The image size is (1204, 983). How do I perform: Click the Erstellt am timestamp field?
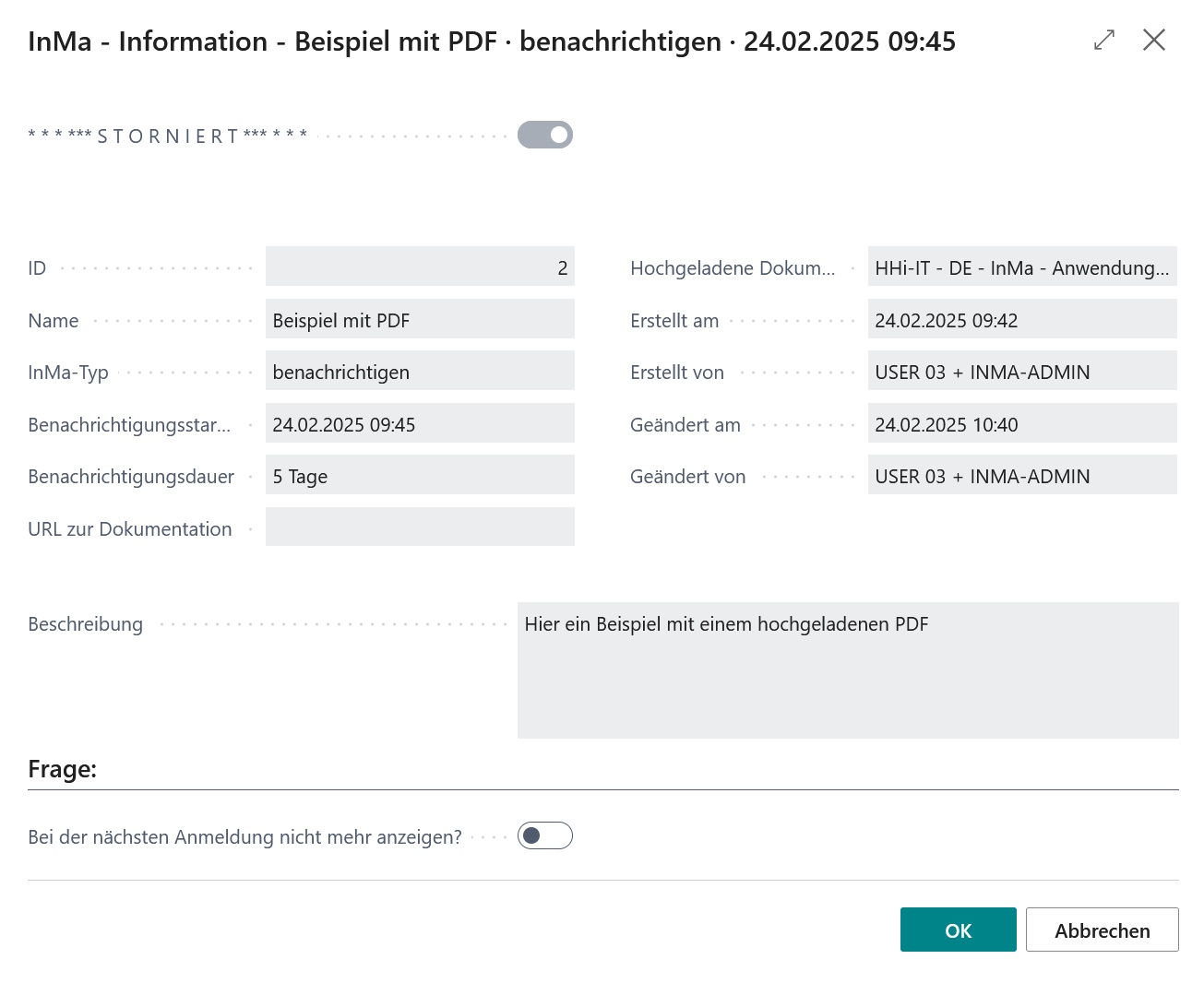click(x=1021, y=320)
